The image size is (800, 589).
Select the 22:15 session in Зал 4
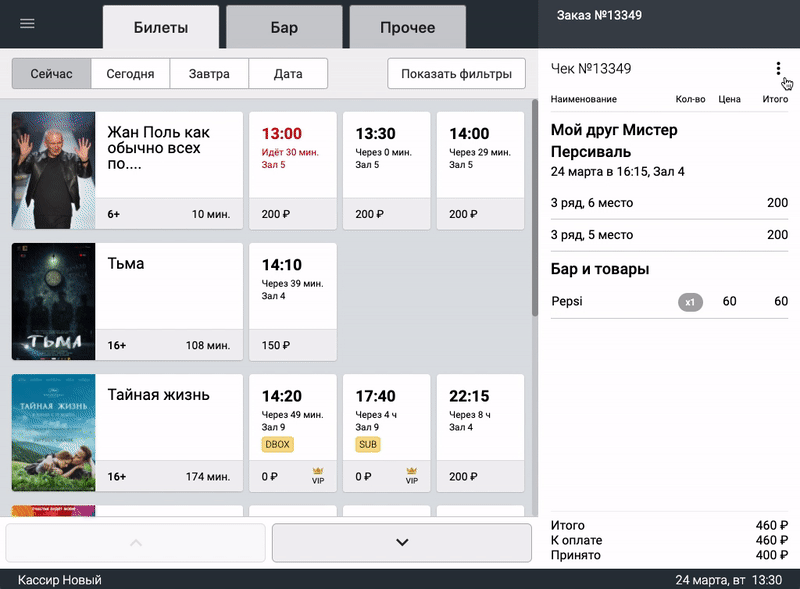tap(481, 433)
